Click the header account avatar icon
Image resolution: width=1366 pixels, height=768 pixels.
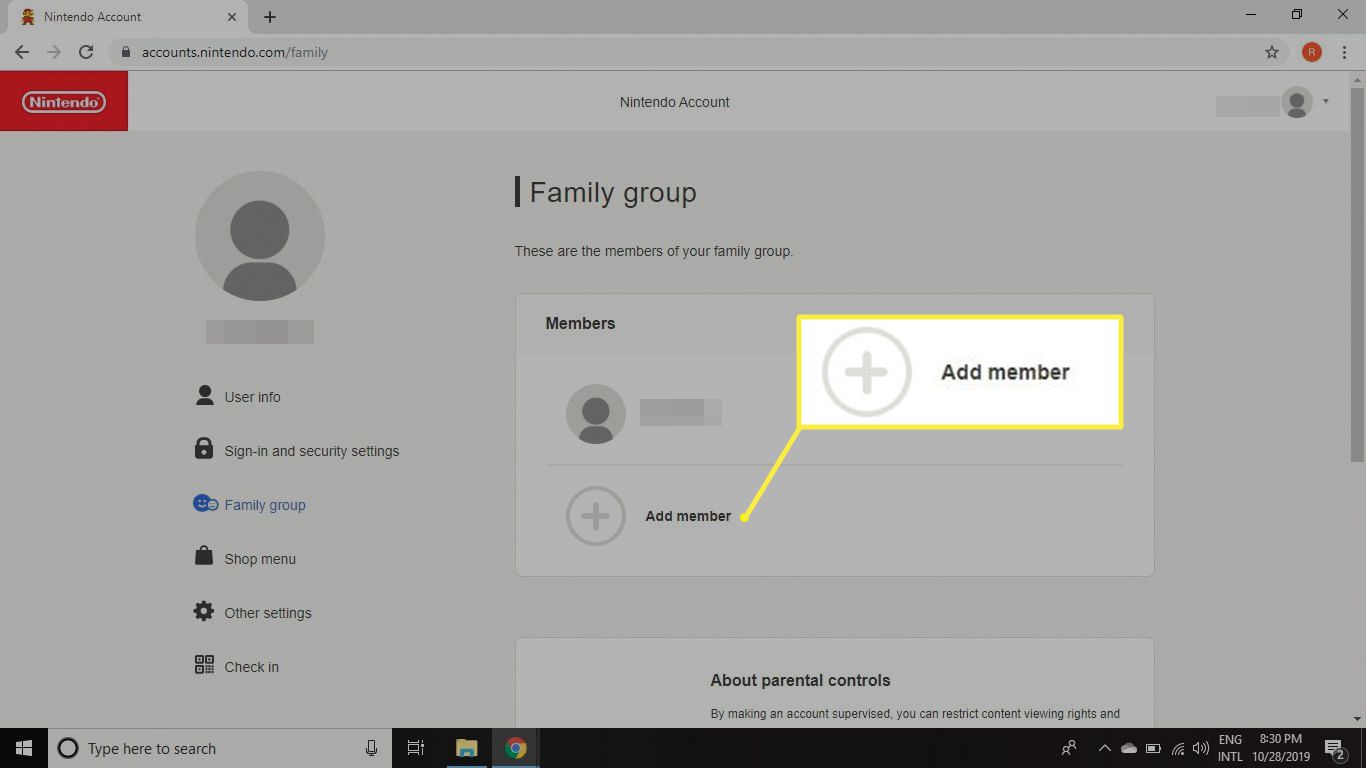[1297, 102]
